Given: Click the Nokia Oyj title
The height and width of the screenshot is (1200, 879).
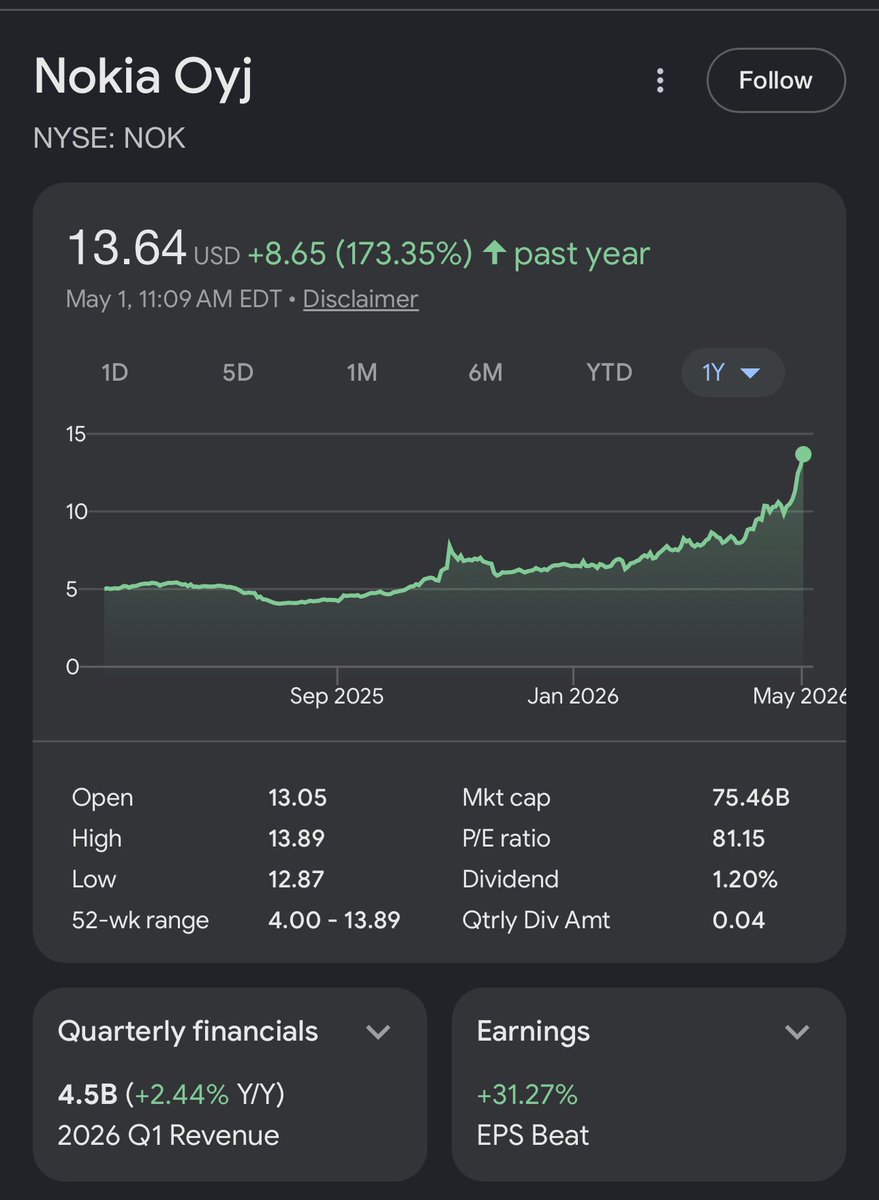Looking at the screenshot, I should pos(143,78).
